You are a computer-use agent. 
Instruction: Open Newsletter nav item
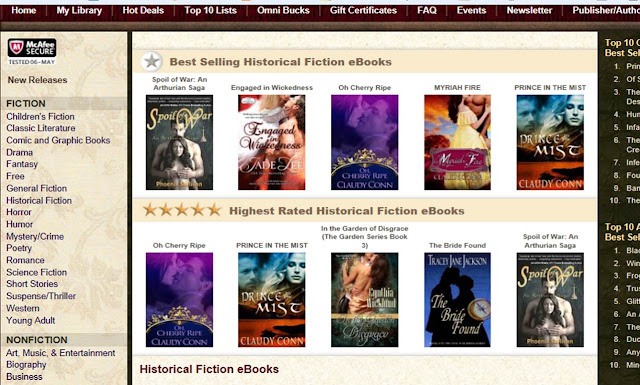click(529, 10)
